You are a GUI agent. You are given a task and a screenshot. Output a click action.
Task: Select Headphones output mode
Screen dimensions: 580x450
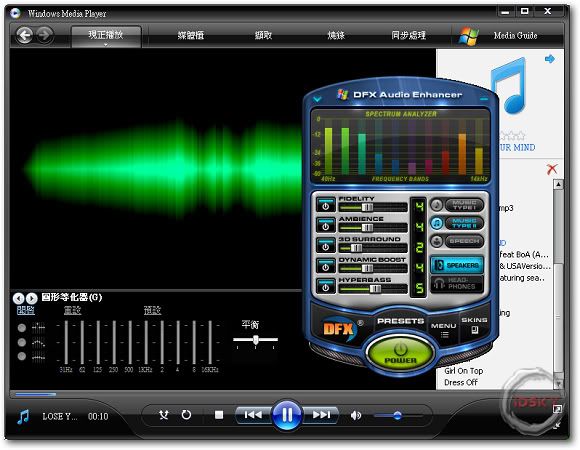(457, 284)
